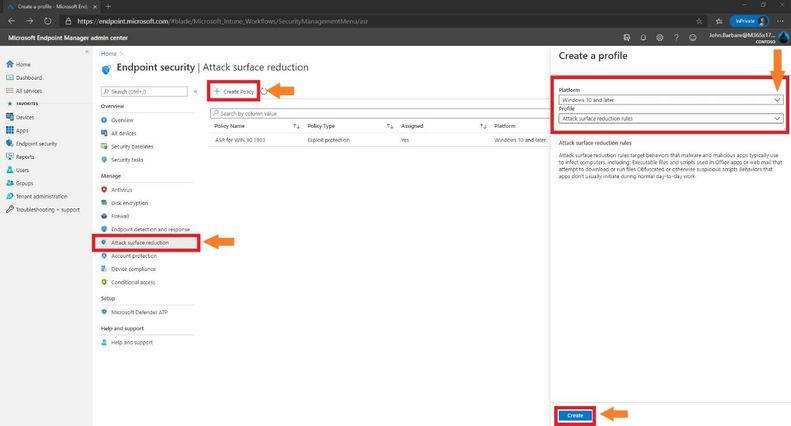Expand the Profile dropdown

[x=670, y=119]
